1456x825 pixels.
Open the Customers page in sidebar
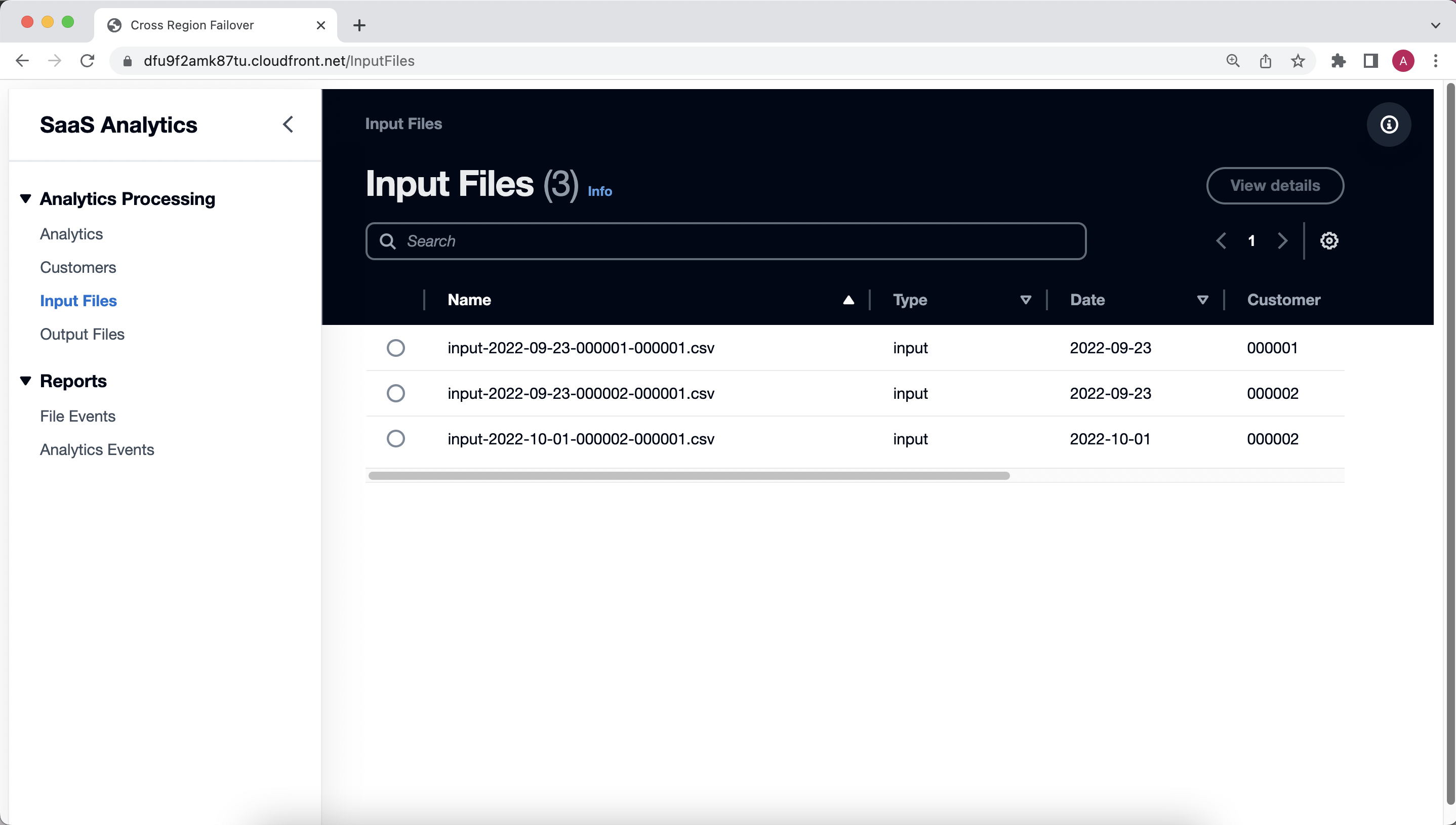pos(78,267)
